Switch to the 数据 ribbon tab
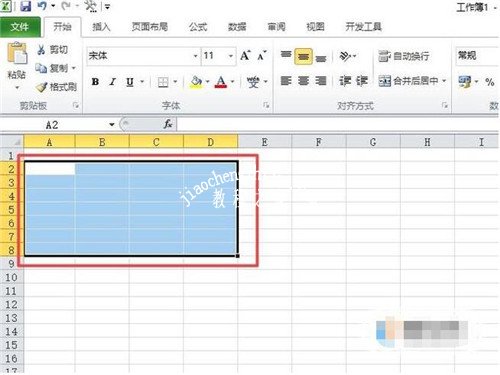Image resolution: width=500 pixels, height=375 pixels. pyautogui.click(x=237, y=27)
